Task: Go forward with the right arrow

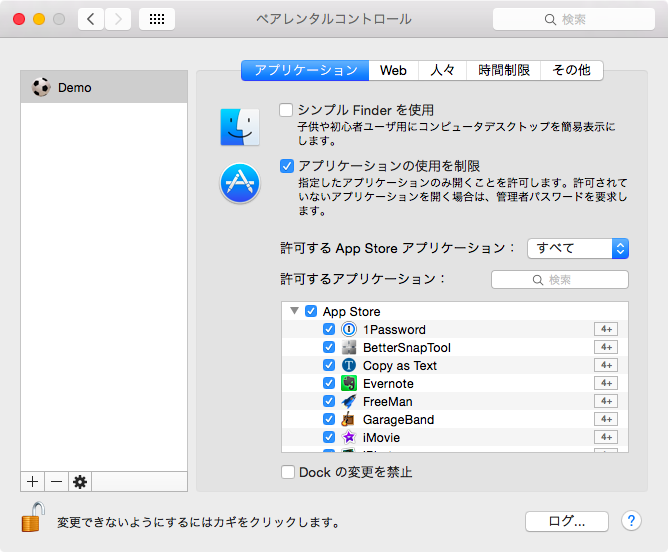Action: pyautogui.click(x=118, y=19)
